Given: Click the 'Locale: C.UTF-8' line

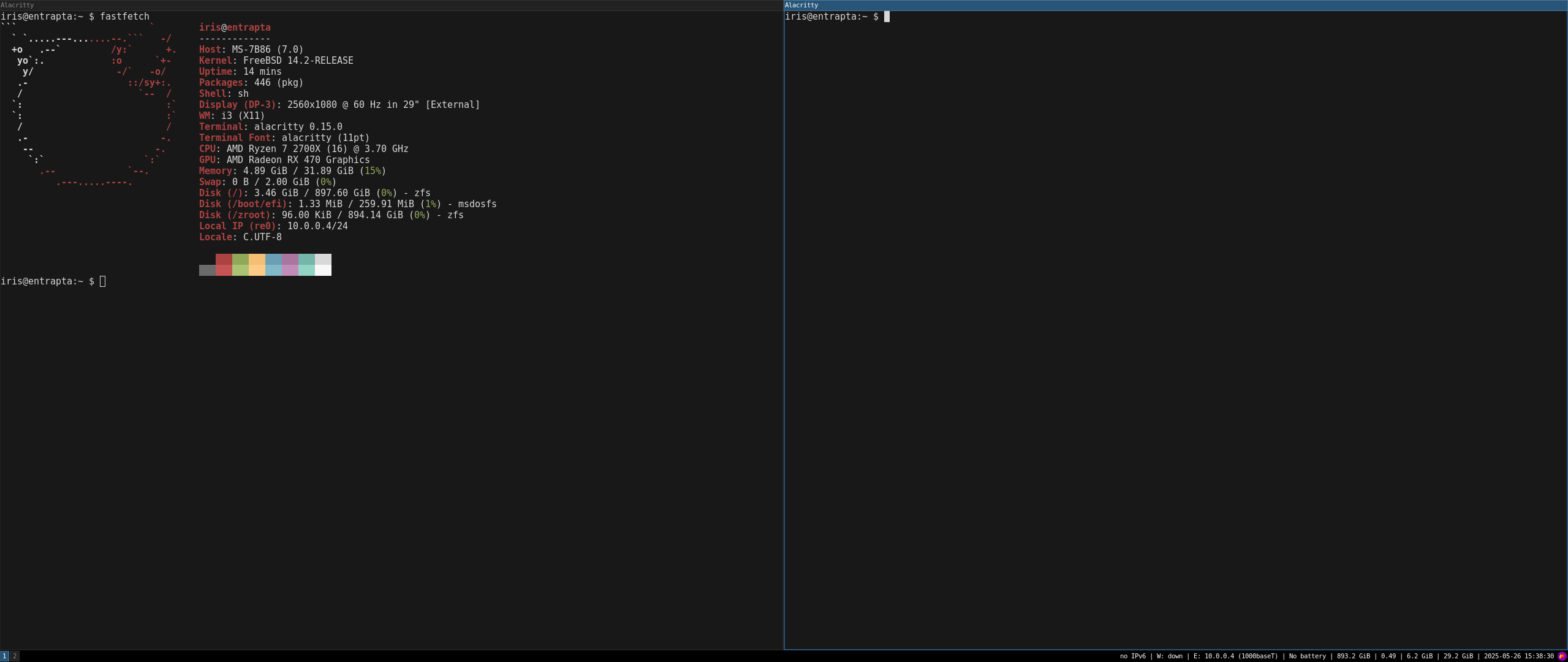Looking at the screenshot, I should (240, 237).
